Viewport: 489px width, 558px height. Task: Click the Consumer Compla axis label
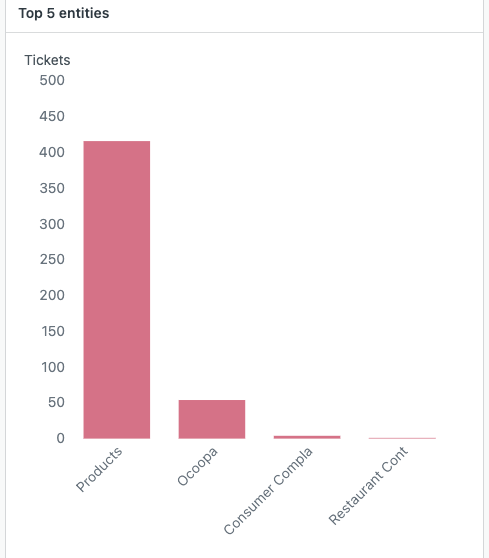268,491
